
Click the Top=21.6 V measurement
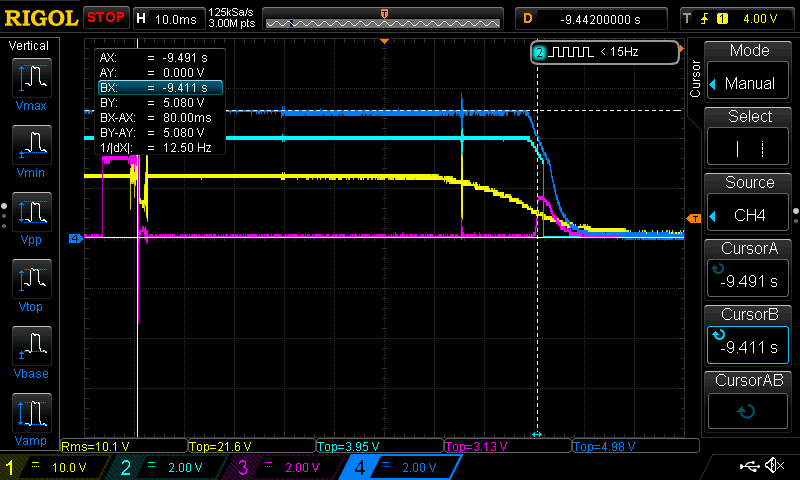point(220,447)
